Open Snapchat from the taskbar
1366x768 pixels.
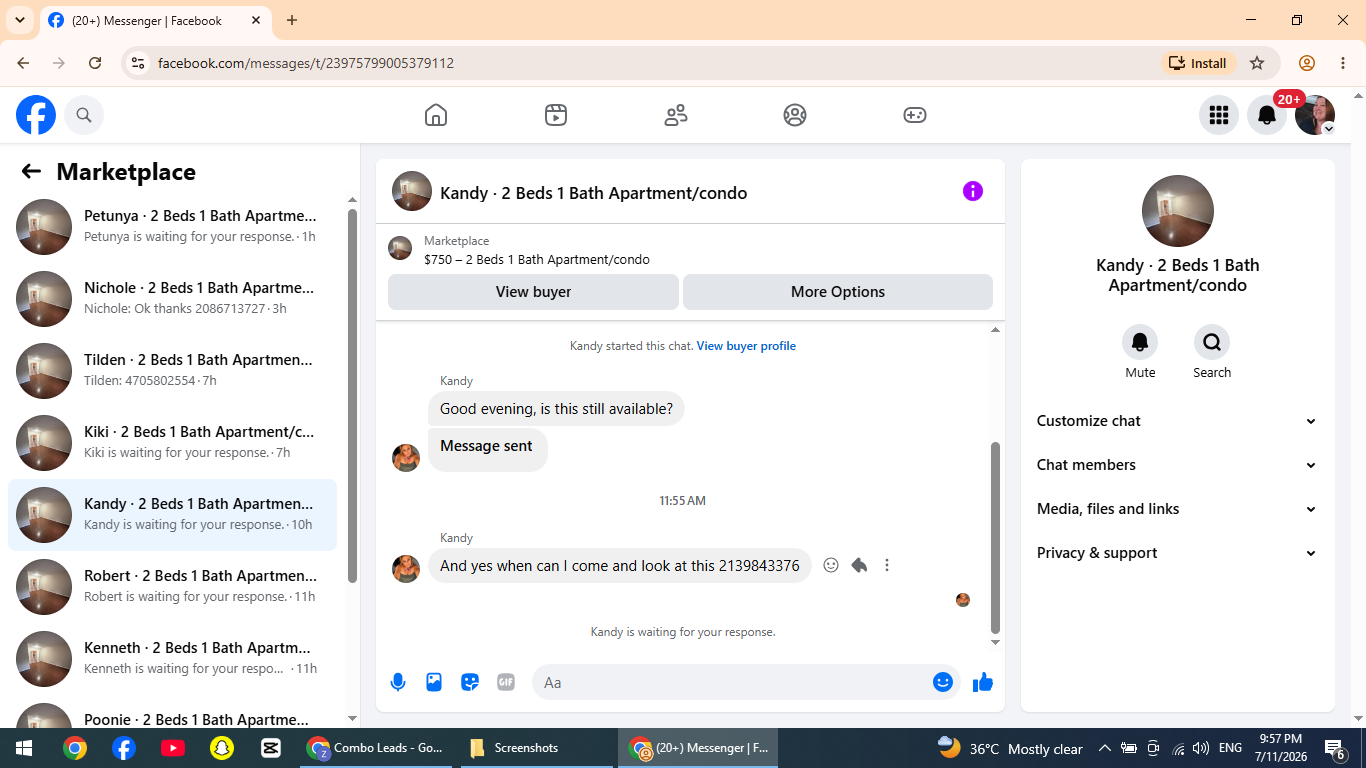pos(221,748)
